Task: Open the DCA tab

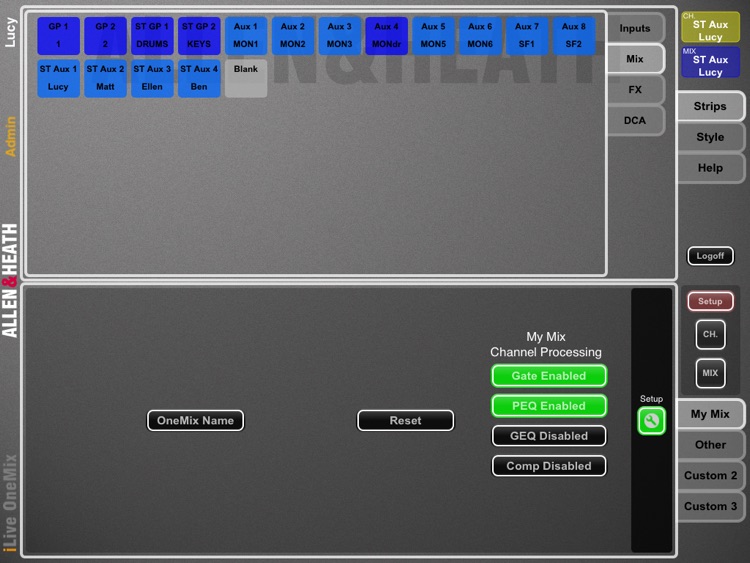Action: pos(635,120)
